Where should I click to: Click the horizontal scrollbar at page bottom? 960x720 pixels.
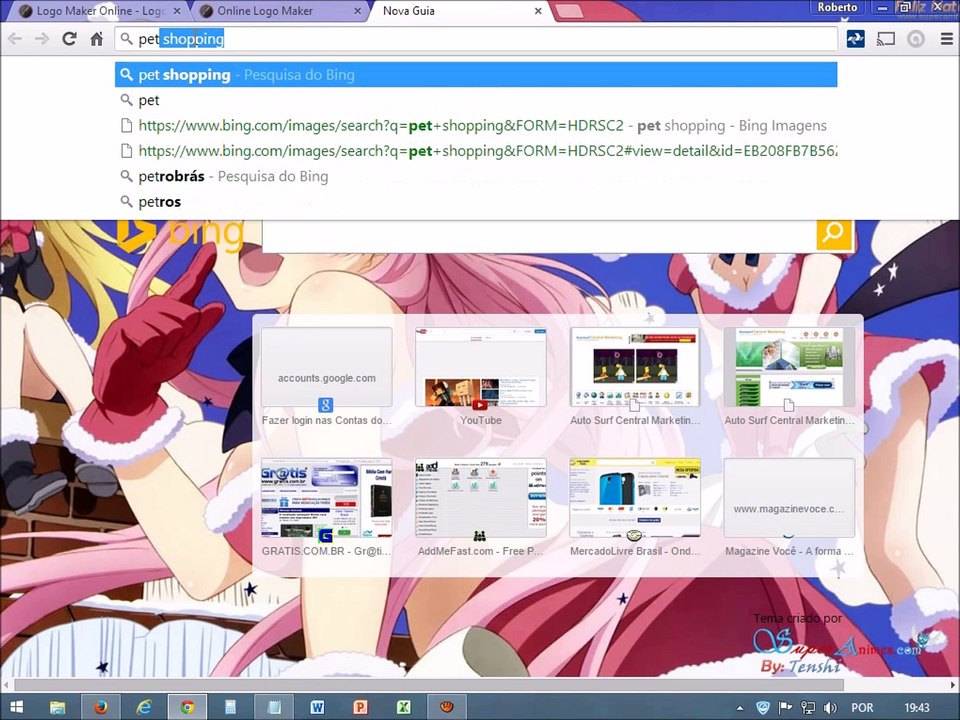click(429, 684)
